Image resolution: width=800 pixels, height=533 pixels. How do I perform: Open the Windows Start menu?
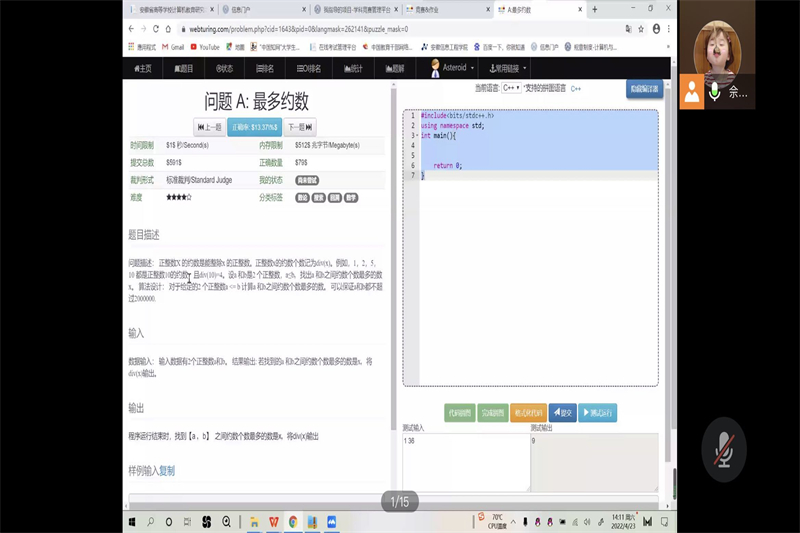pyautogui.click(x=132, y=522)
